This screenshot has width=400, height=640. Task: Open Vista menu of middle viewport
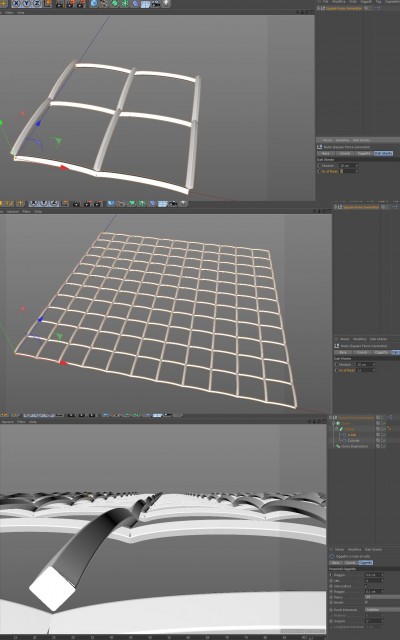(x=38, y=212)
